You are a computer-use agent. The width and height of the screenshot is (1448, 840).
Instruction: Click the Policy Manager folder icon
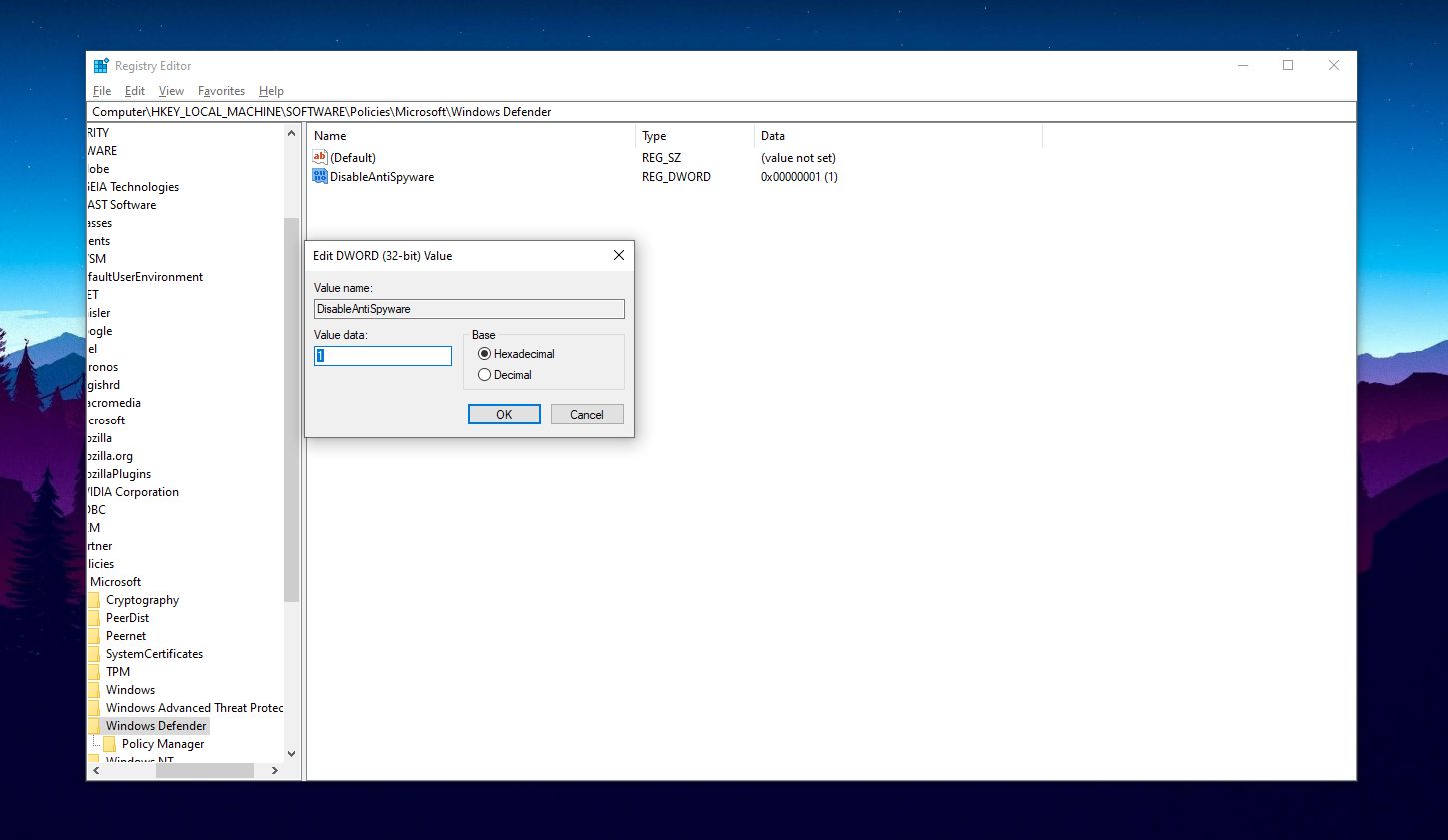click(x=109, y=744)
